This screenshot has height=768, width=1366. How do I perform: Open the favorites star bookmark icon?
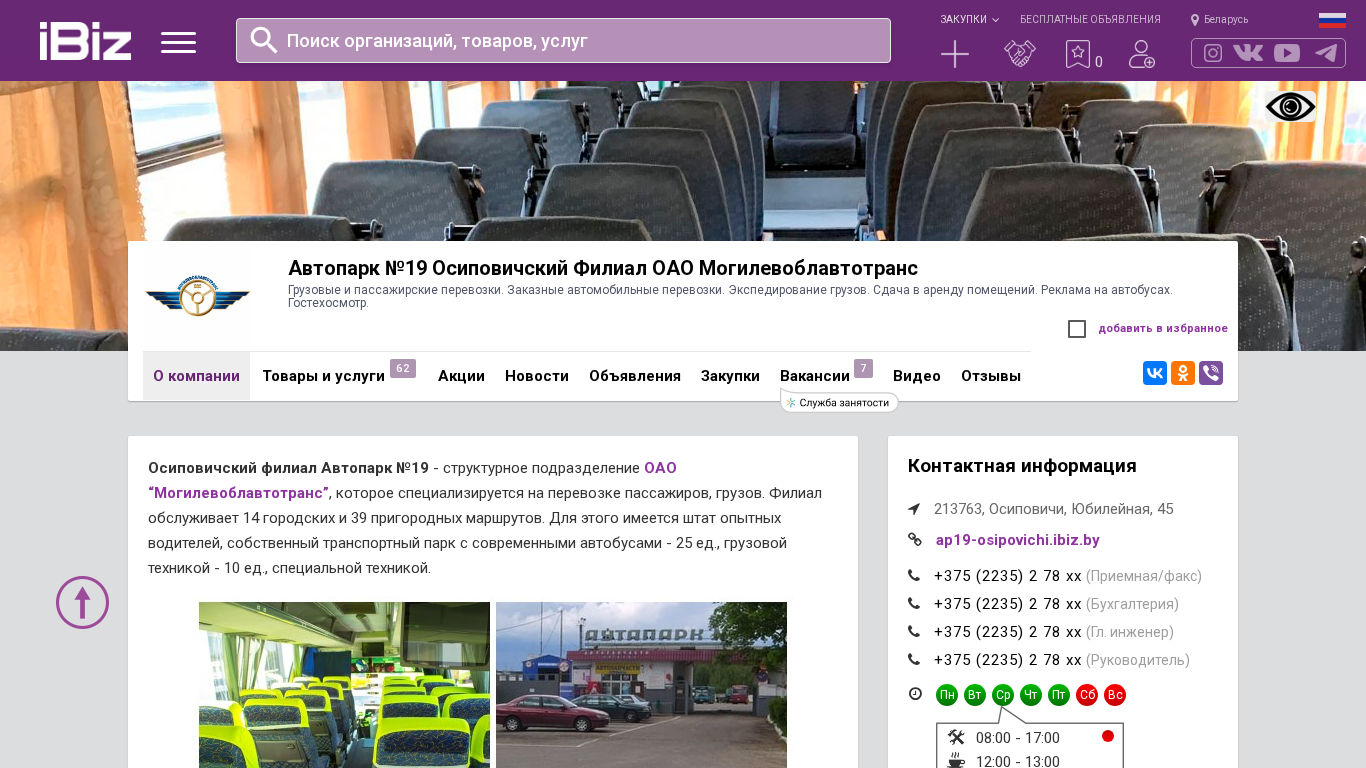1078,54
